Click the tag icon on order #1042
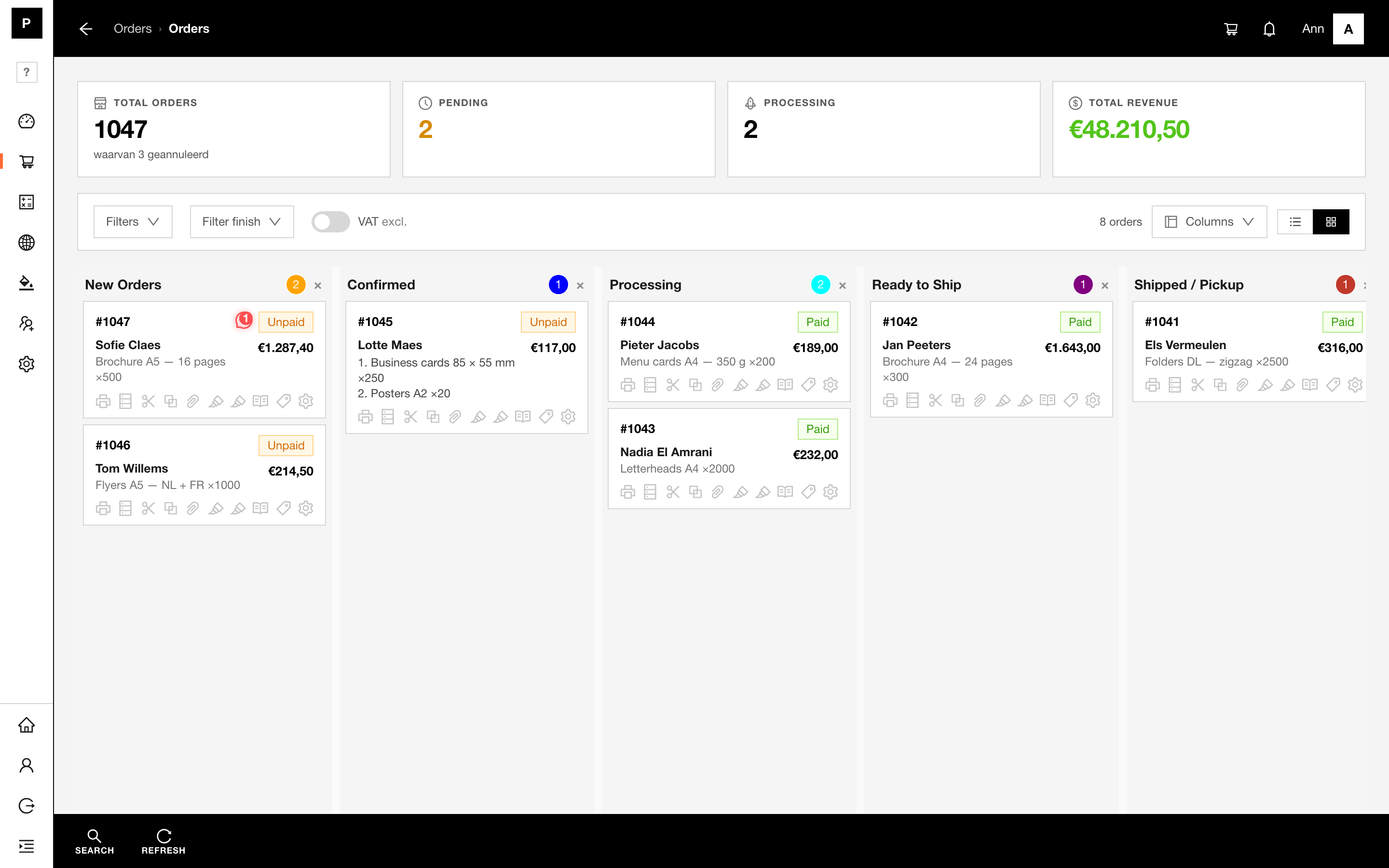The width and height of the screenshot is (1389, 868). [1071, 400]
